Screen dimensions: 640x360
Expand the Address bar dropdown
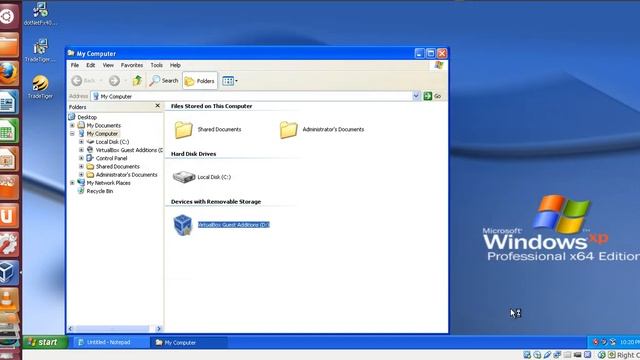point(416,96)
